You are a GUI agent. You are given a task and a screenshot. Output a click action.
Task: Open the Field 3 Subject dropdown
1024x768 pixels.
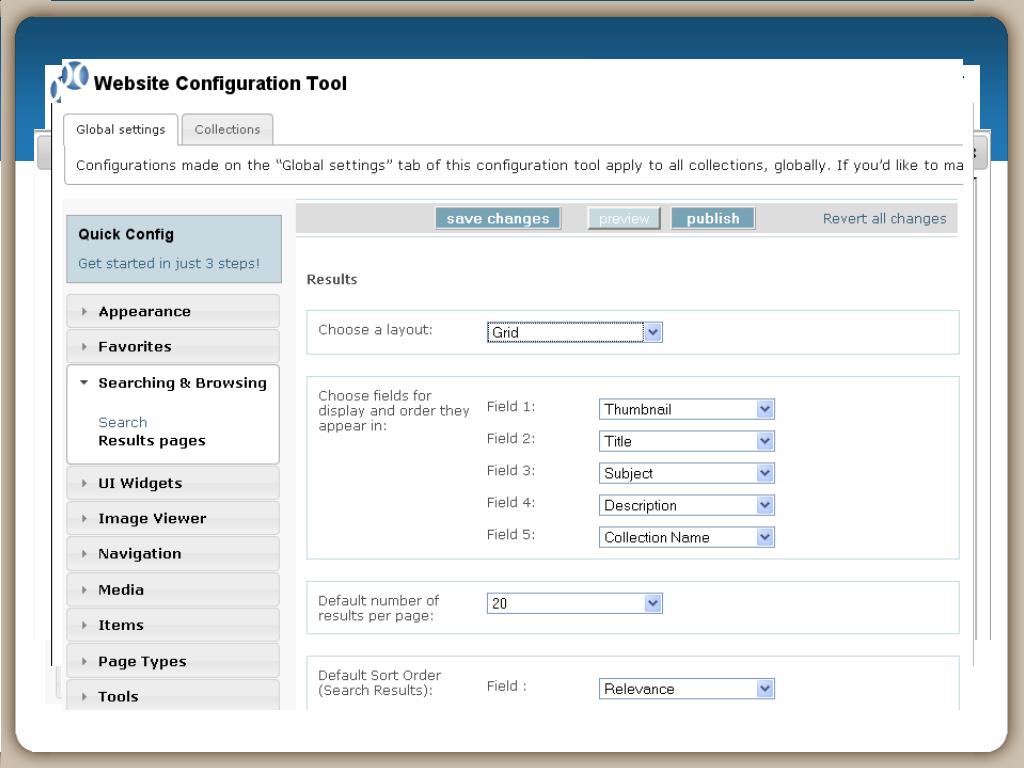(686, 473)
